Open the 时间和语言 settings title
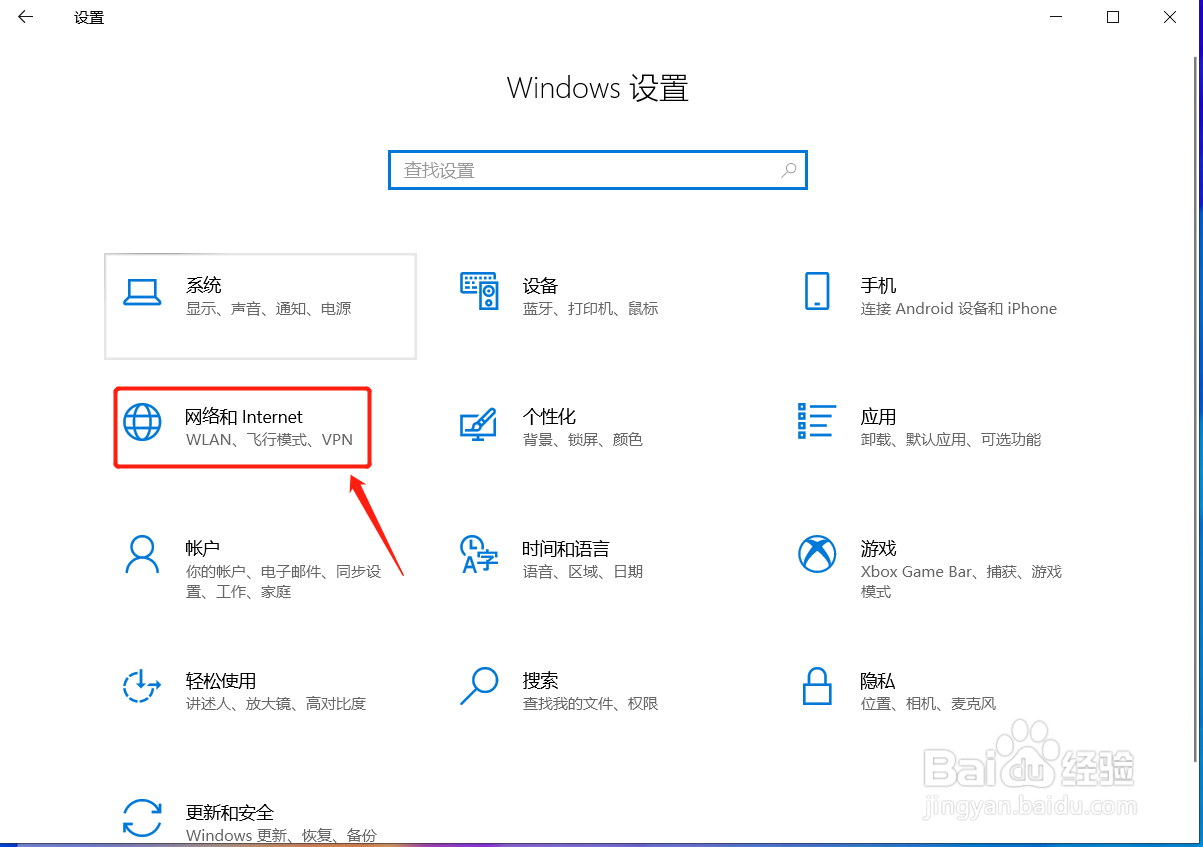 tap(566, 549)
